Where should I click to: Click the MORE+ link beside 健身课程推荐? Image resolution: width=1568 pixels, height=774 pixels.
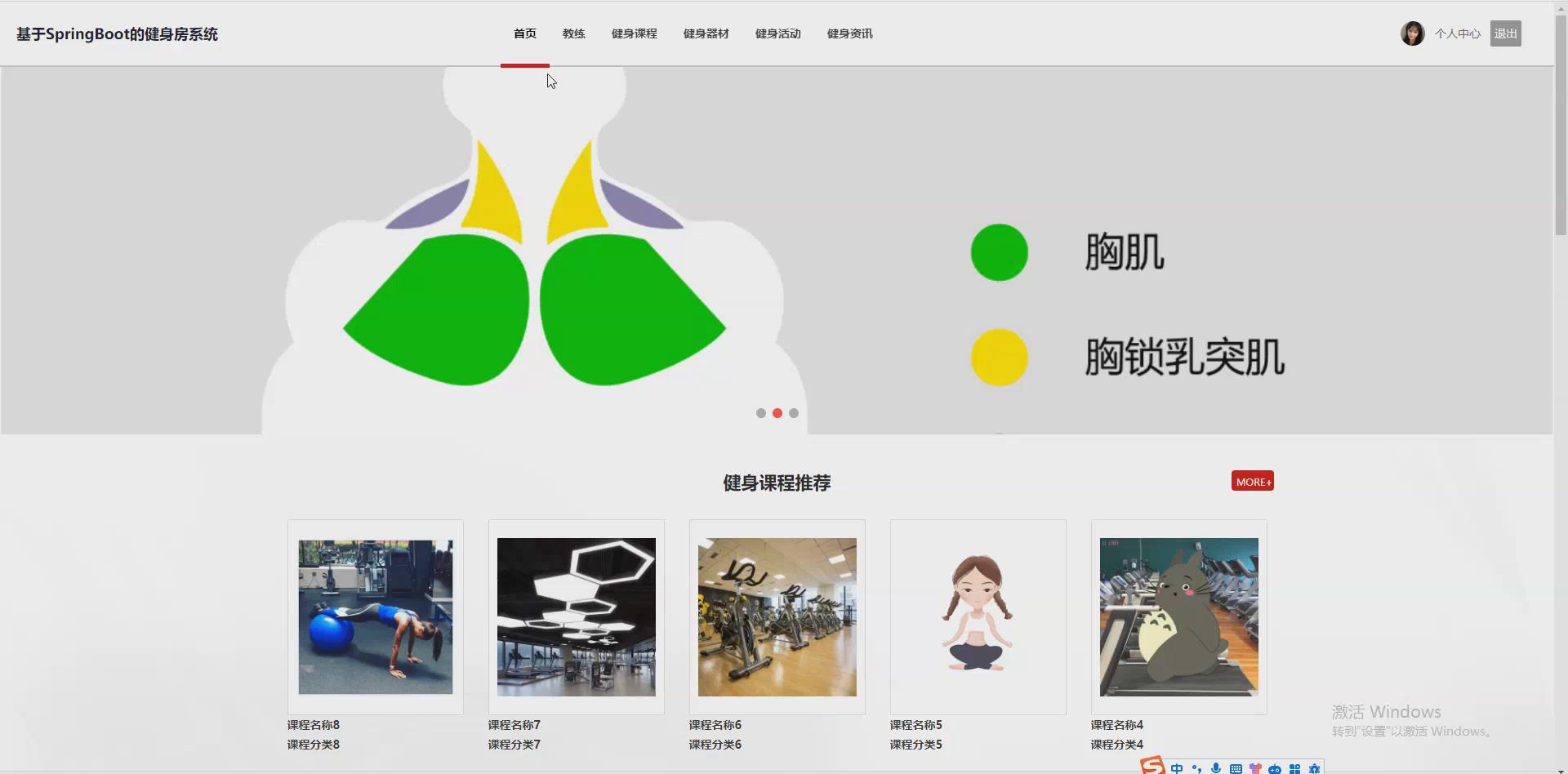[x=1252, y=481]
